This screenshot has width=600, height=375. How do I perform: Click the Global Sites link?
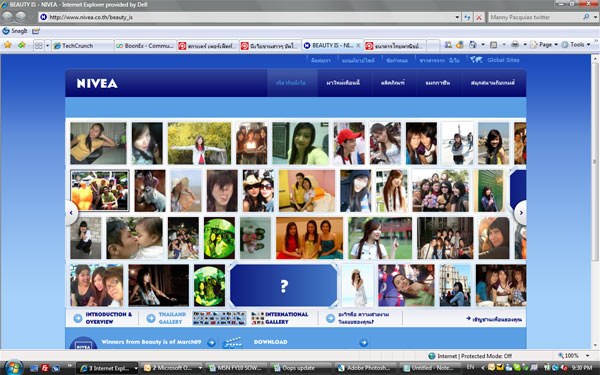503,60
